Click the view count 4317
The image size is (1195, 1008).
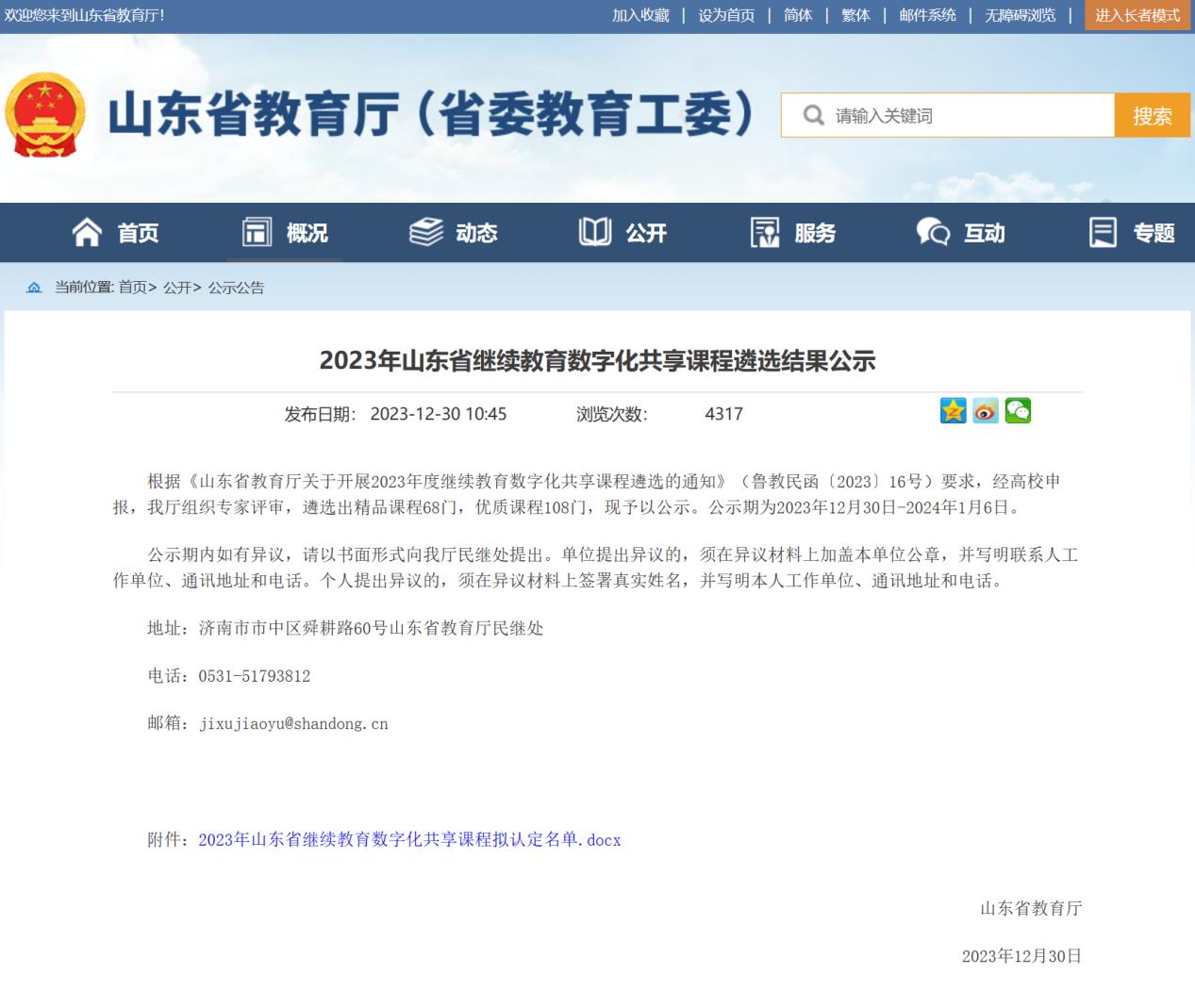(x=723, y=414)
